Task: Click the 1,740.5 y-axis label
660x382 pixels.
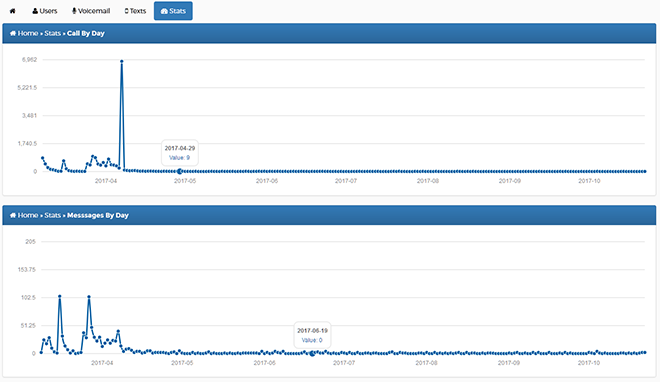Action: 27,143
